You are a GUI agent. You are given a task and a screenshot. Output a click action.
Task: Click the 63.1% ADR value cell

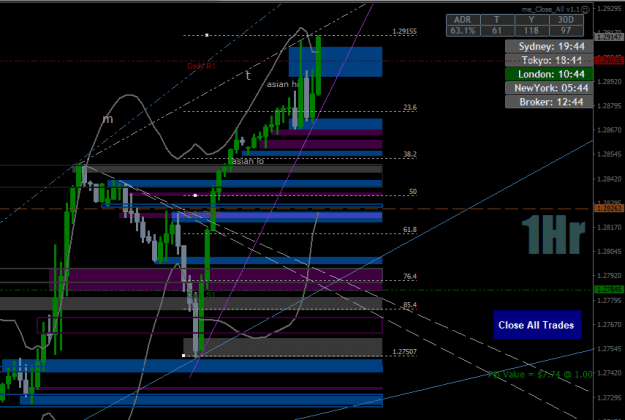pos(463,31)
